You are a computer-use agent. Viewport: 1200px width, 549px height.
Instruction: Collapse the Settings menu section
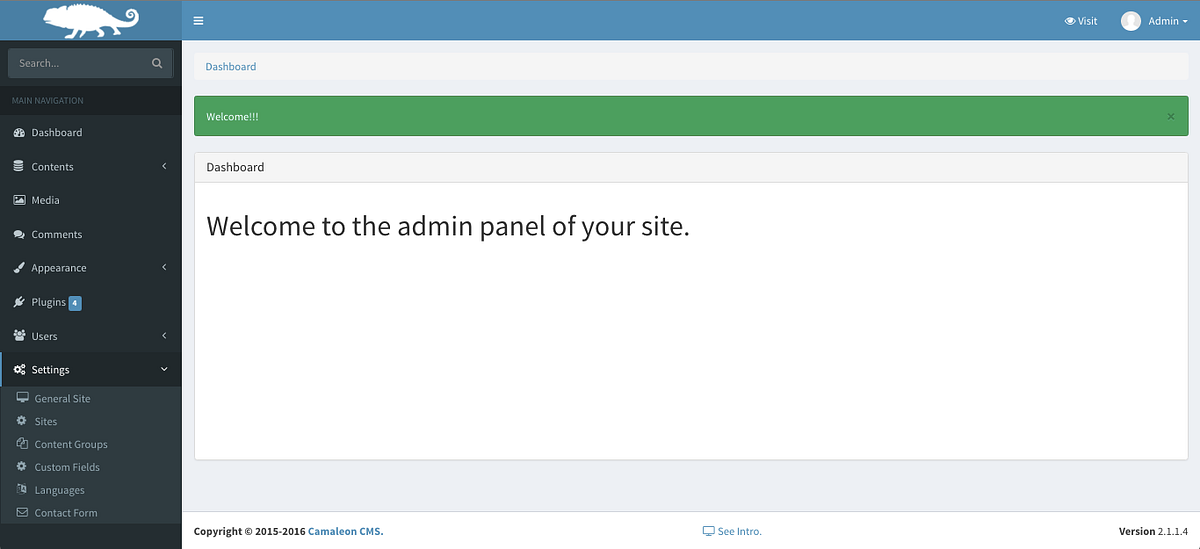coord(164,370)
